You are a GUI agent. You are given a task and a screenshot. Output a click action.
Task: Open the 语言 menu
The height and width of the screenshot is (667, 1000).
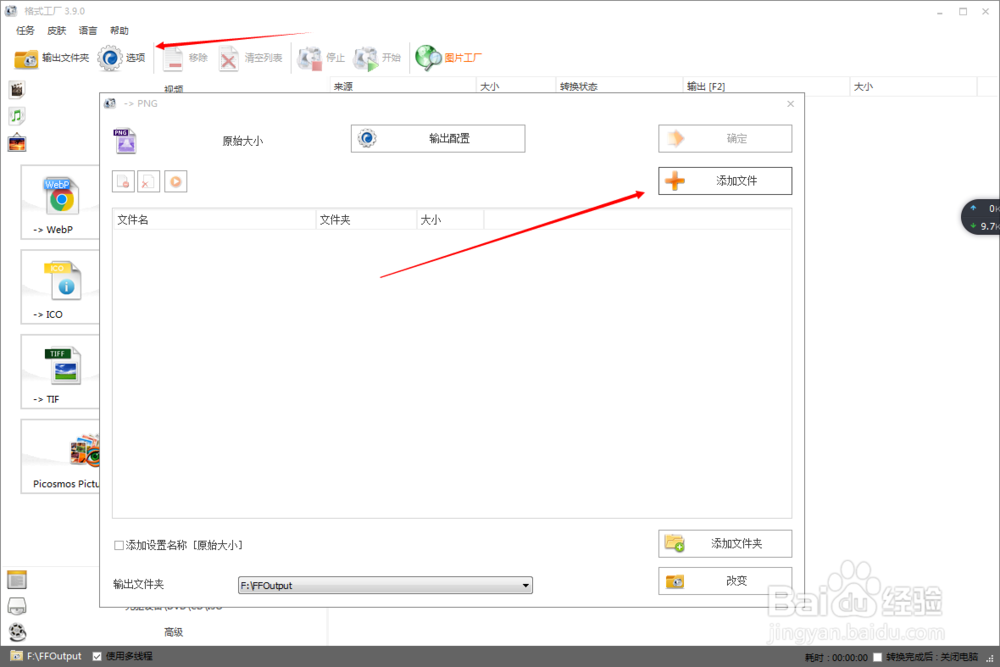pos(87,30)
